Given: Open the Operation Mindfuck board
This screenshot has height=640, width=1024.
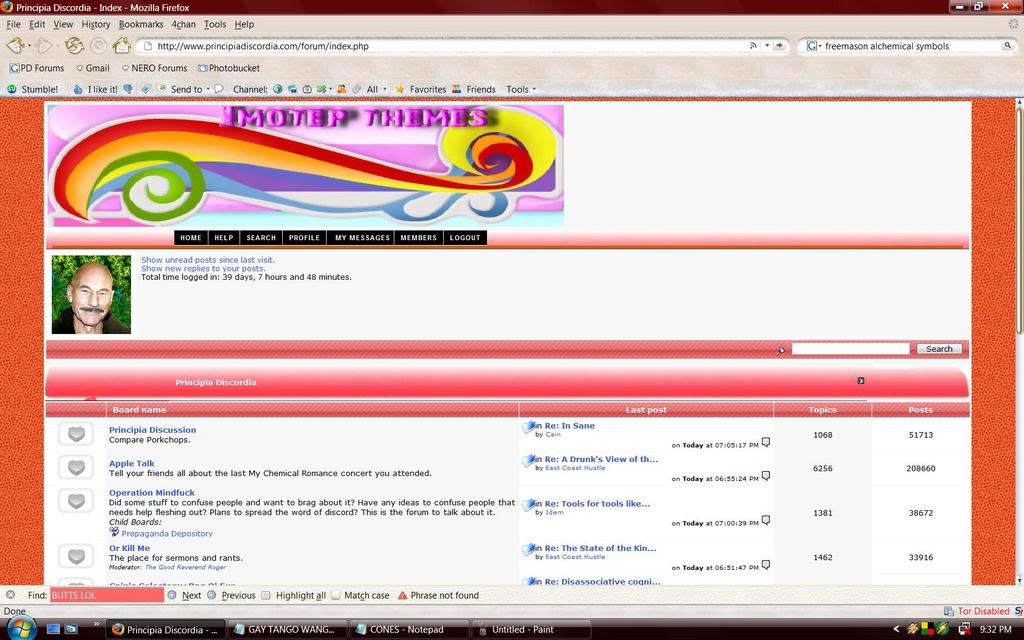Looking at the screenshot, I should click(x=152, y=492).
